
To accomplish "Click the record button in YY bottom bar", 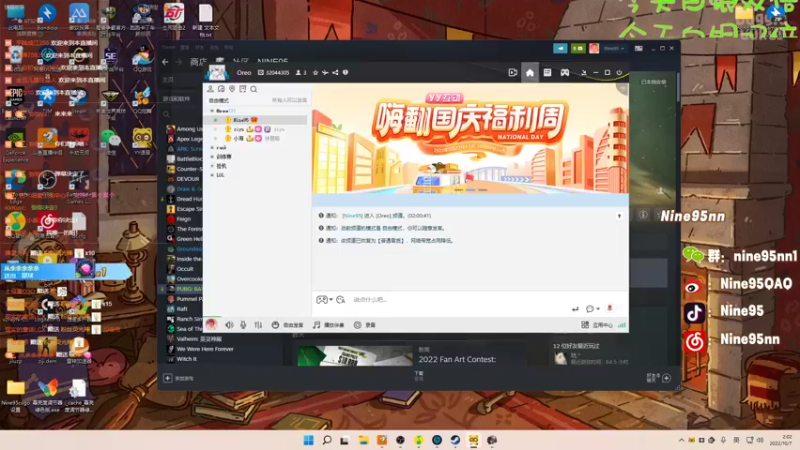I will pos(364,324).
